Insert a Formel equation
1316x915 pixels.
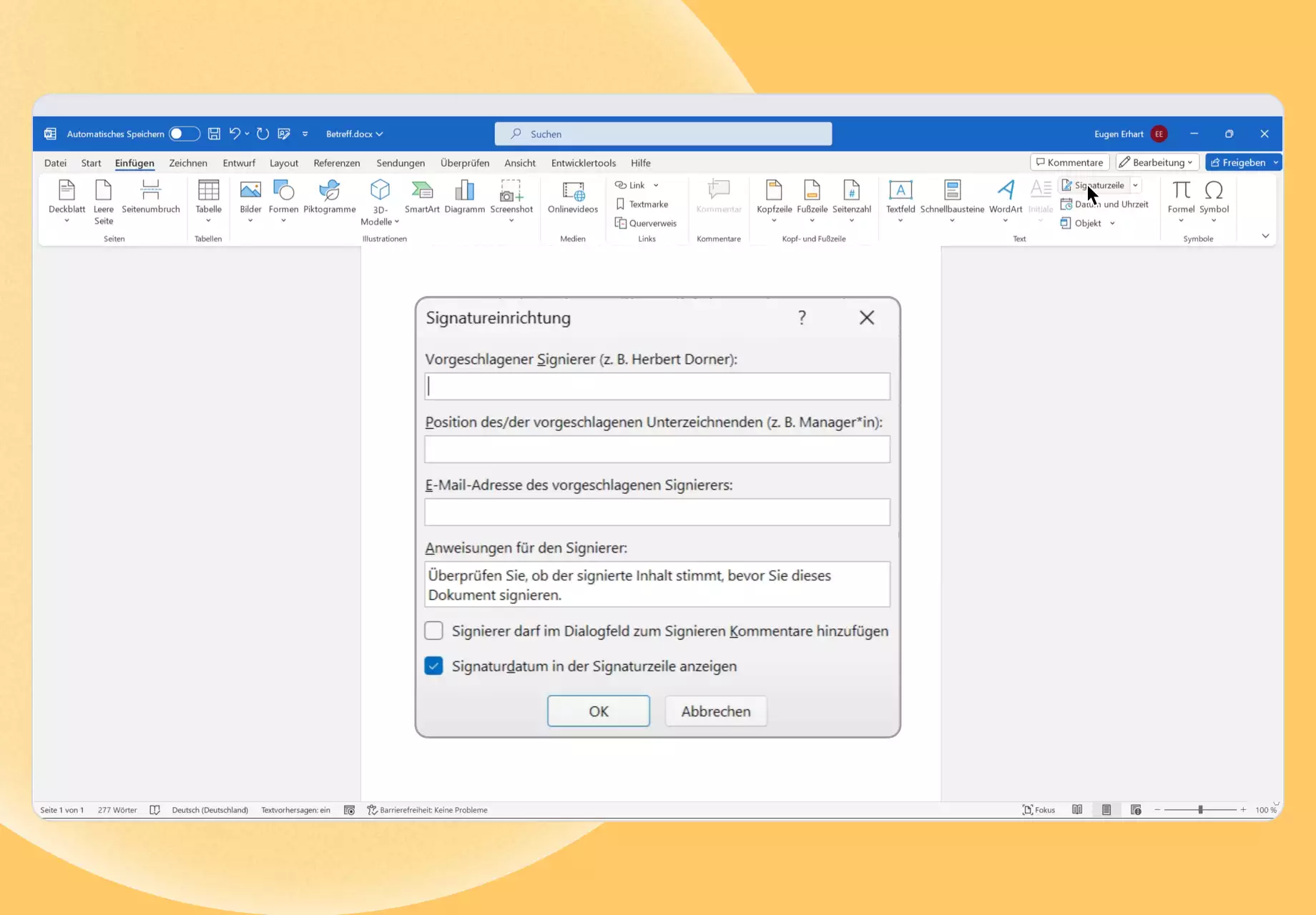[x=1181, y=201]
